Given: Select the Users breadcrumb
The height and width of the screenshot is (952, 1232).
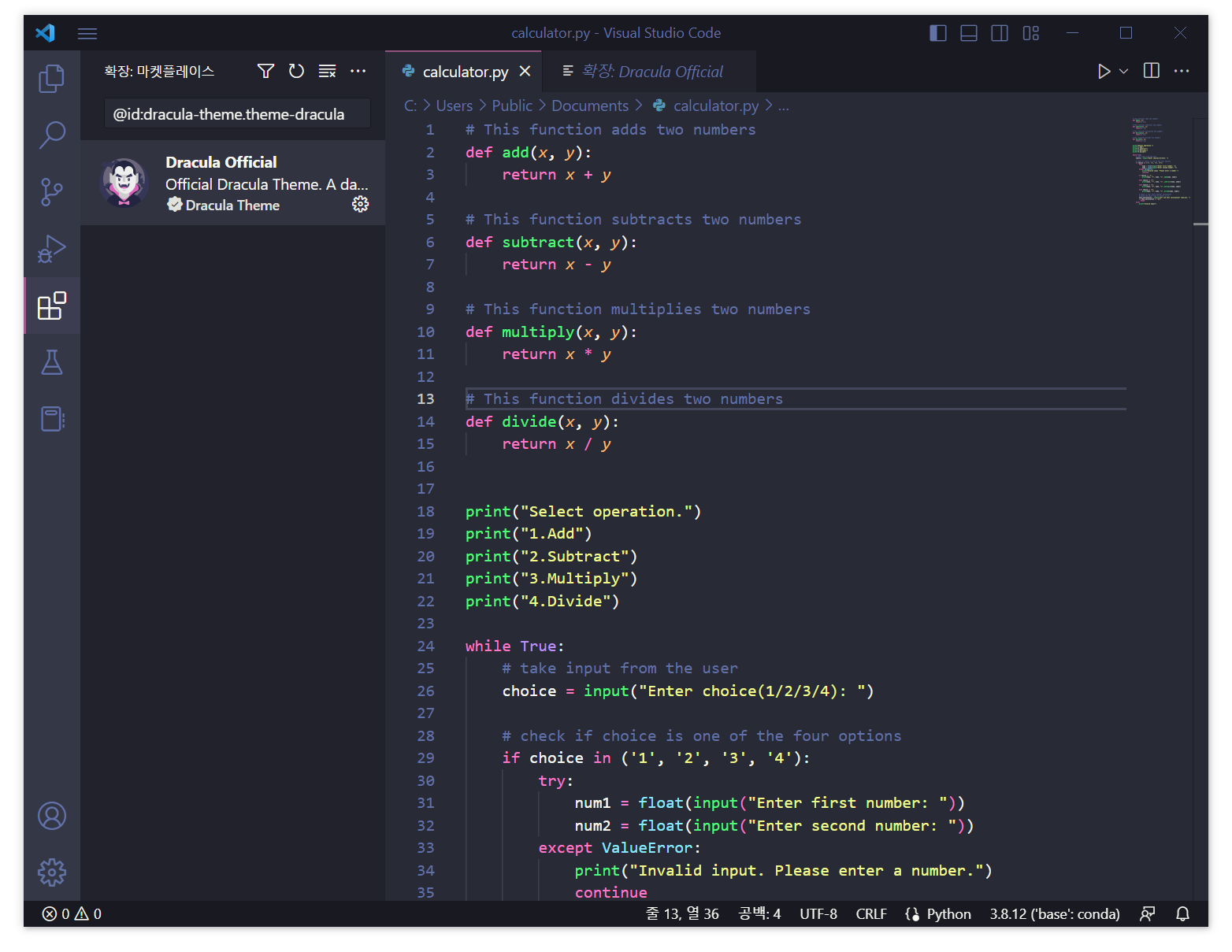Looking at the screenshot, I should pyautogui.click(x=455, y=106).
